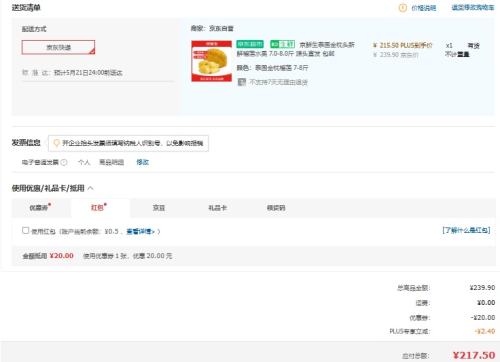
Task: Switch to the 礼品卡 tab
Action: point(217,208)
